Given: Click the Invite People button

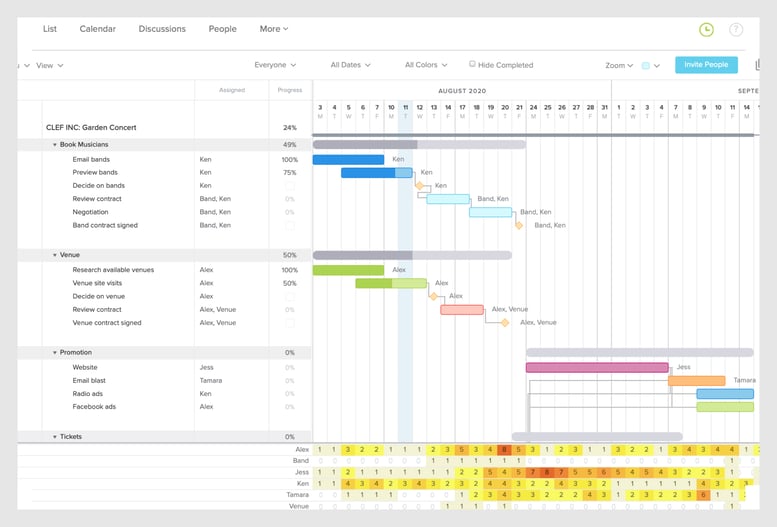Looking at the screenshot, I should (x=706, y=65).
